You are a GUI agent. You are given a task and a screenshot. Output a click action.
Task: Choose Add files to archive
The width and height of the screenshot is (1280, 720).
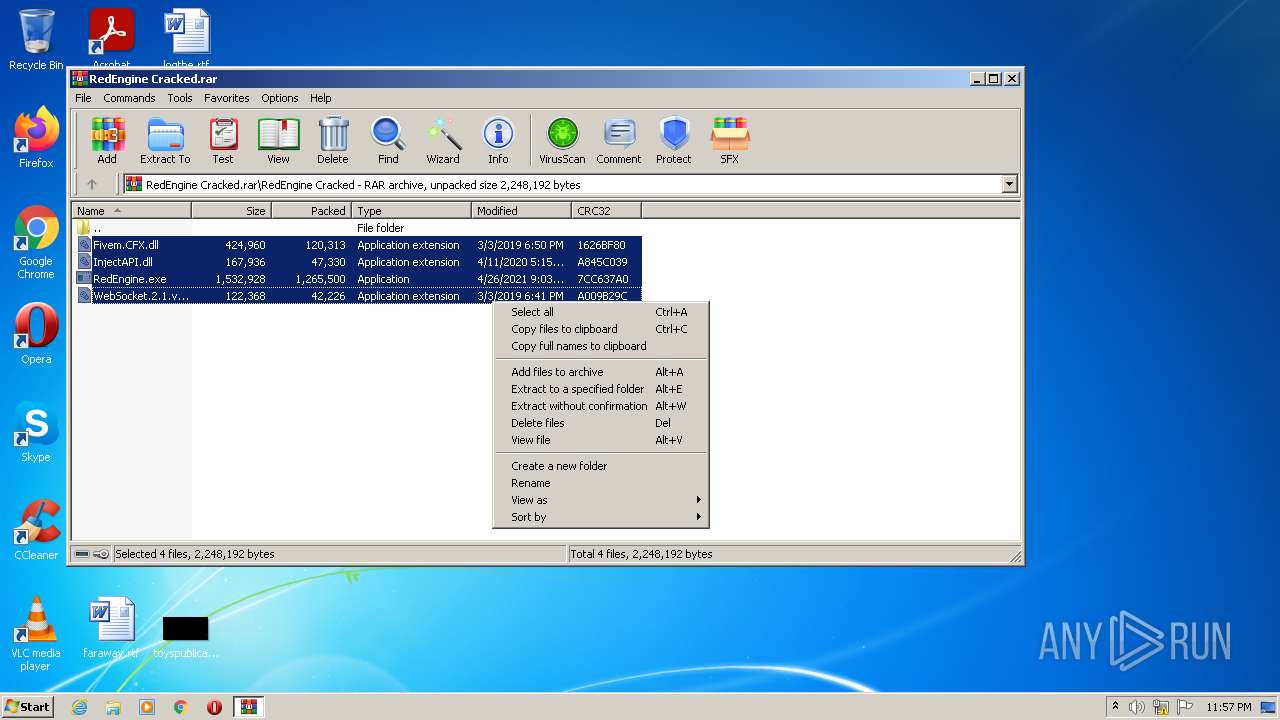[601, 372]
